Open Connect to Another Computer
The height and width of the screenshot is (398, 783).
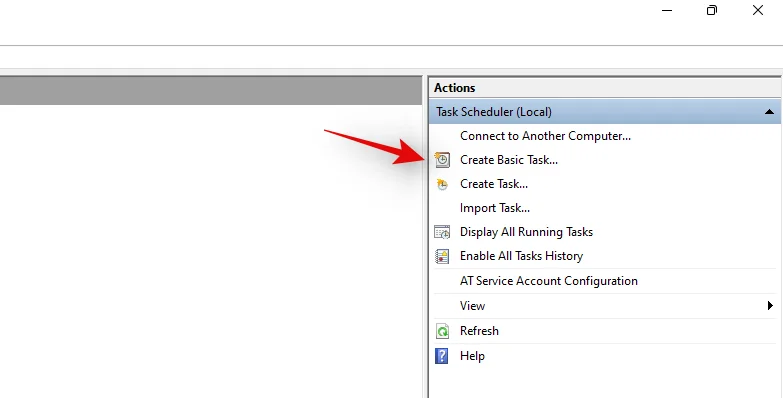545,136
